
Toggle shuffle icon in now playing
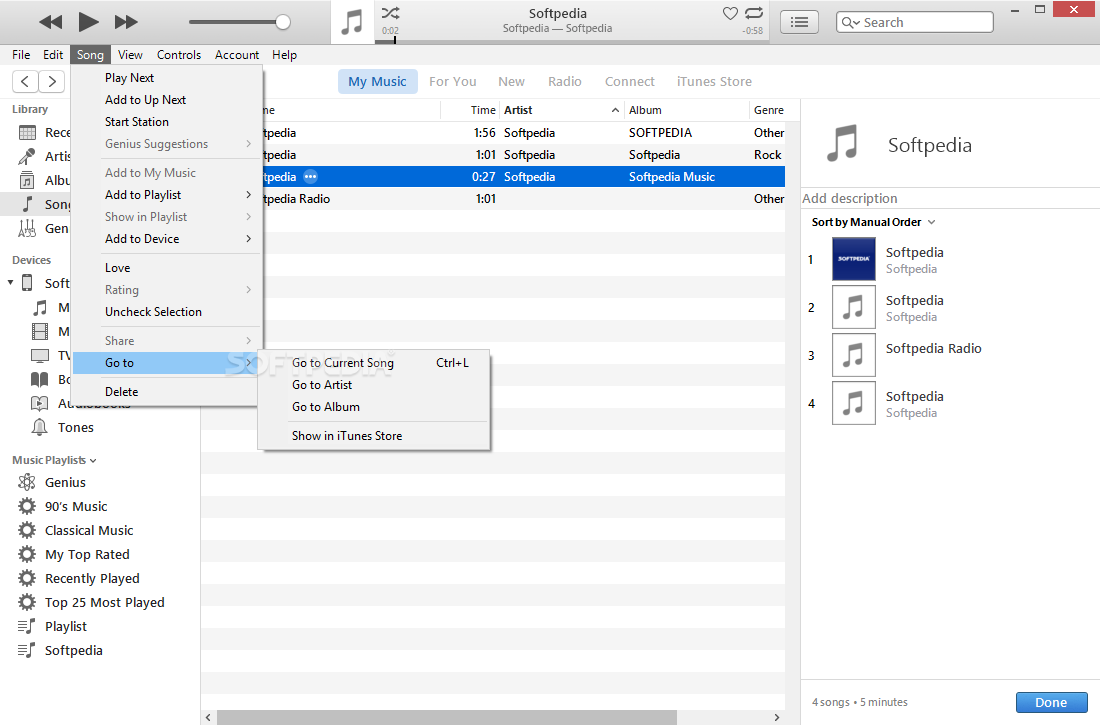click(x=390, y=13)
